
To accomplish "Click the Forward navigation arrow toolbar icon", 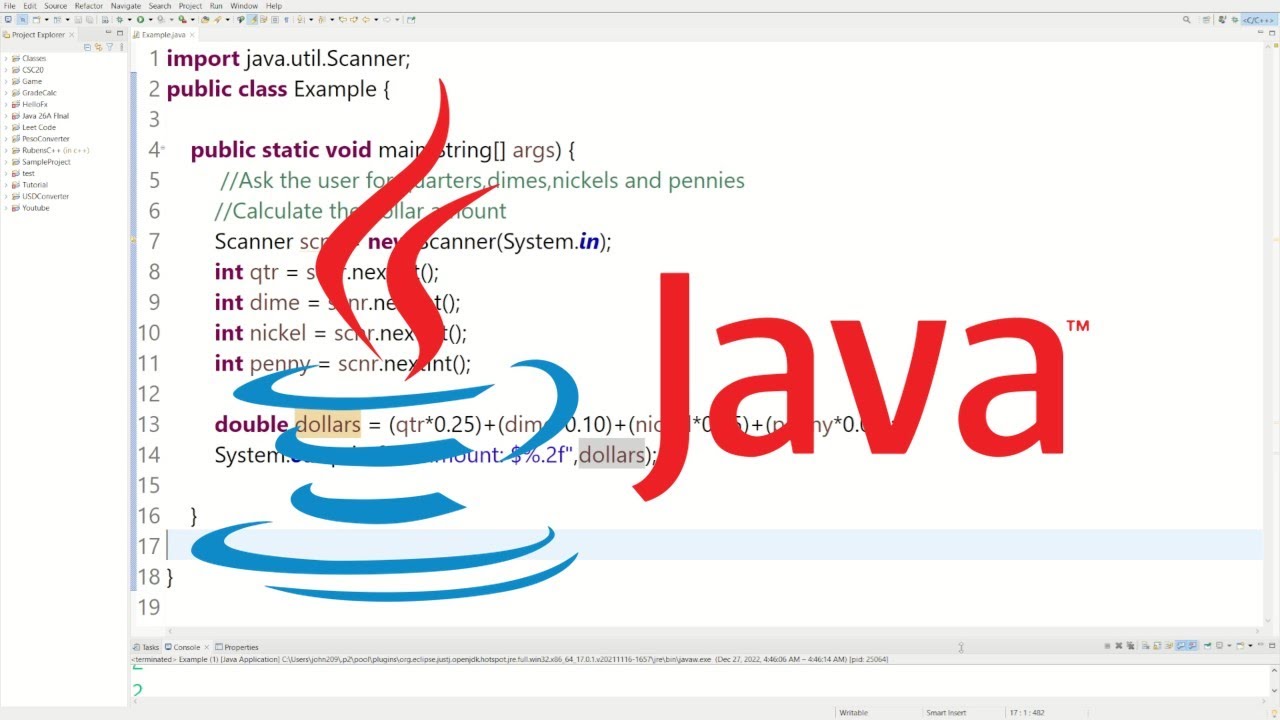I will tap(387, 19).
